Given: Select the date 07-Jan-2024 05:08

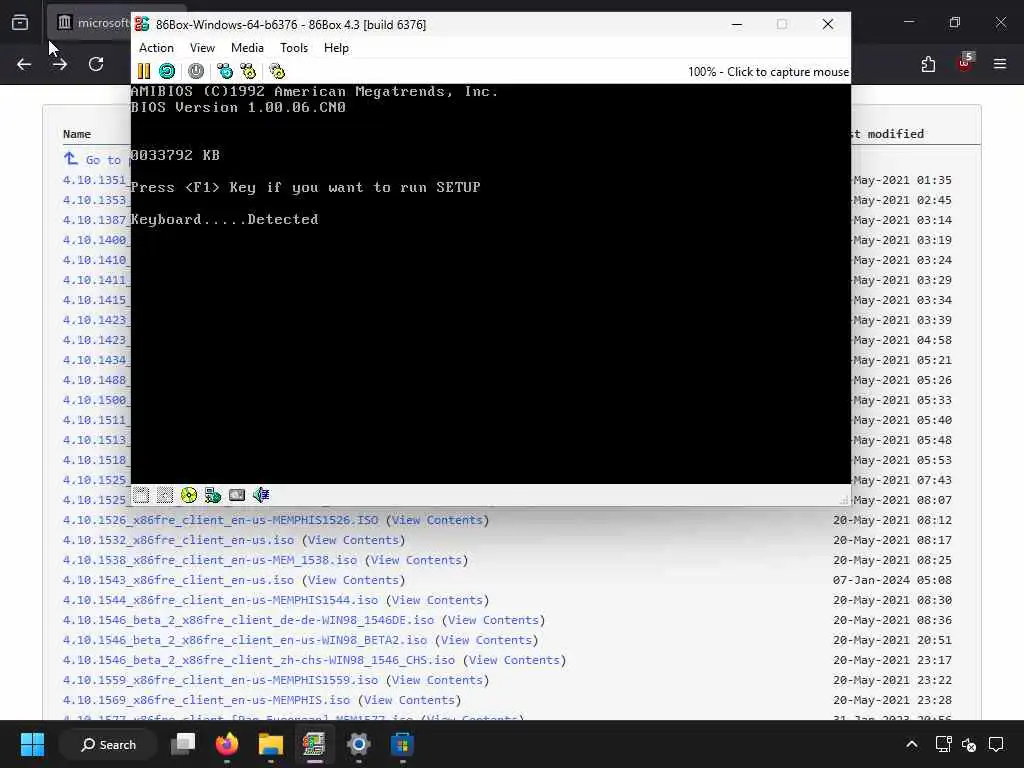Looking at the screenshot, I should pyautogui.click(x=892, y=580).
